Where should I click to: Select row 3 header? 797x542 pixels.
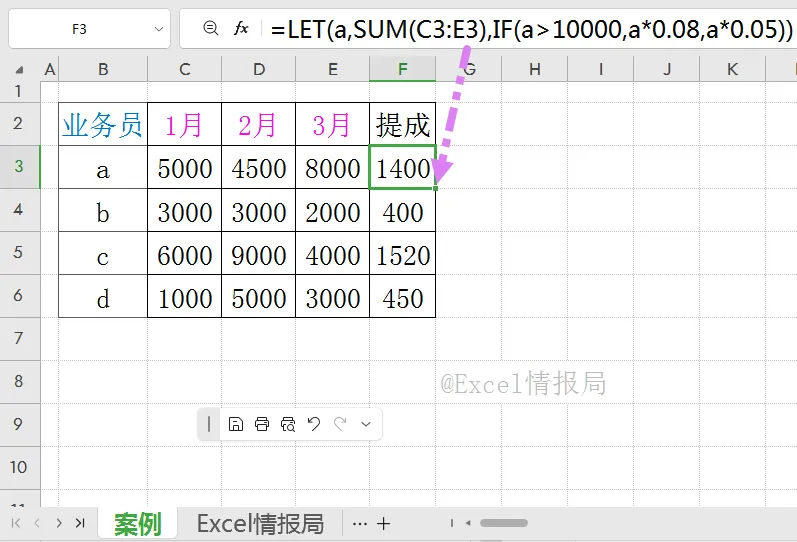19,166
